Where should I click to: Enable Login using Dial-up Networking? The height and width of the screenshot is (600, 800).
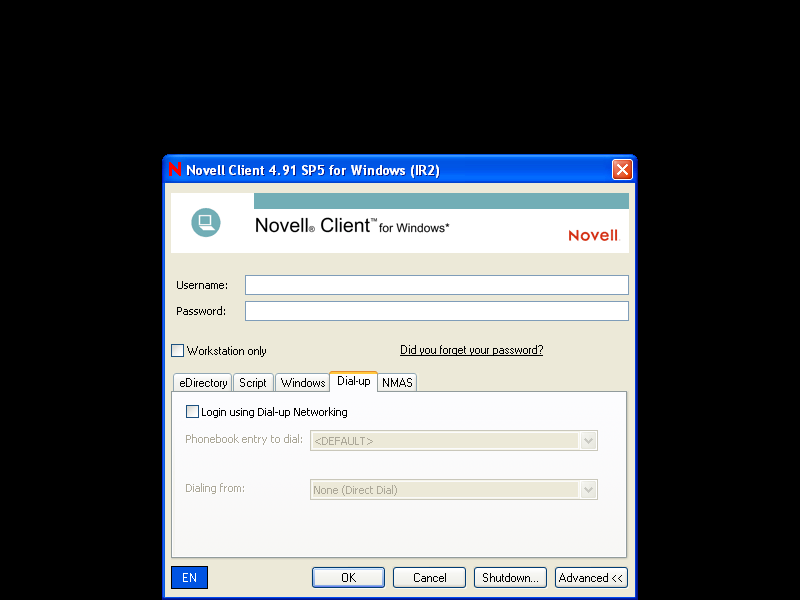192,412
